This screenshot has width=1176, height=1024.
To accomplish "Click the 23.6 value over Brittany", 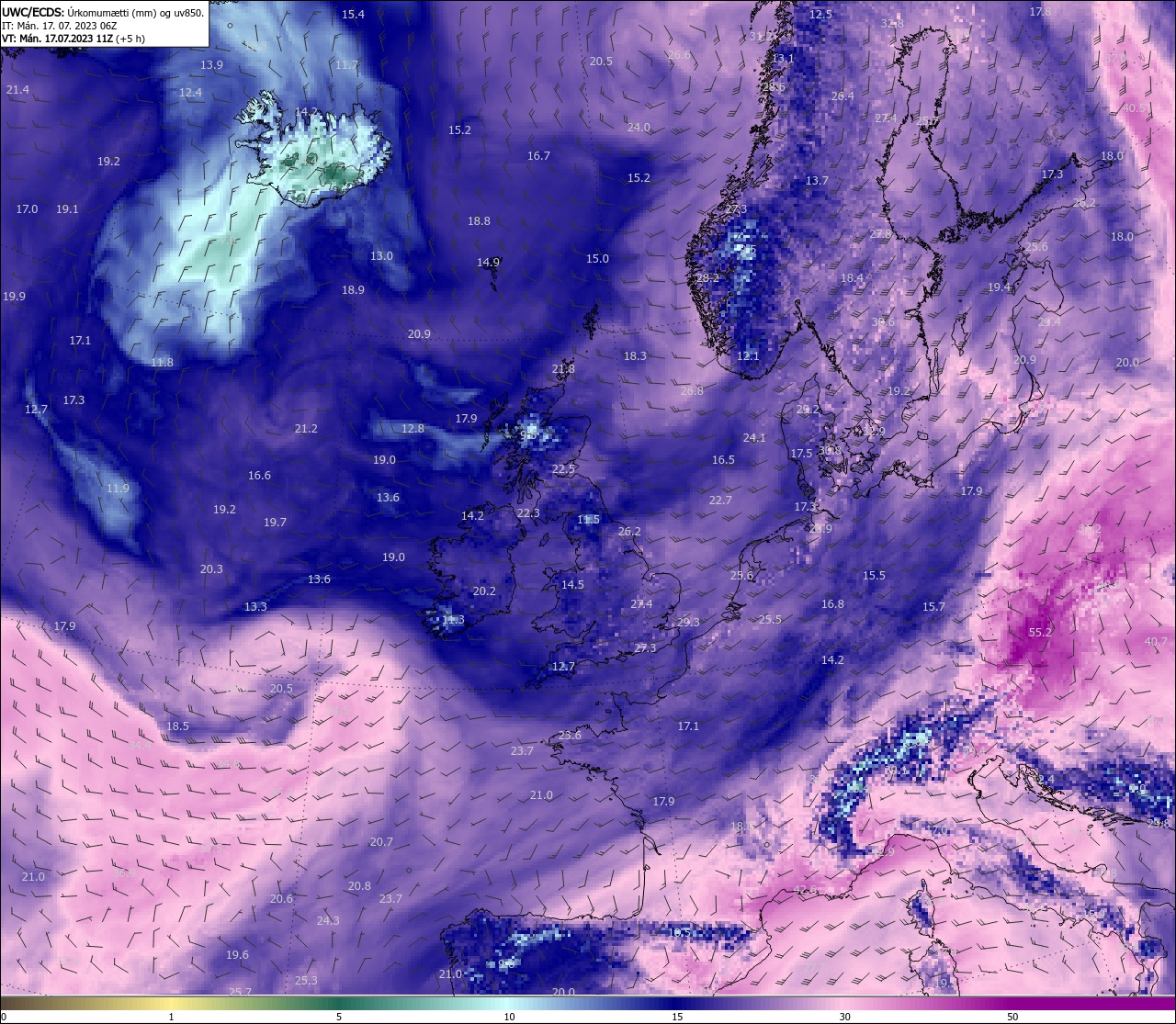I will pyautogui.click(x=570, y=736).
